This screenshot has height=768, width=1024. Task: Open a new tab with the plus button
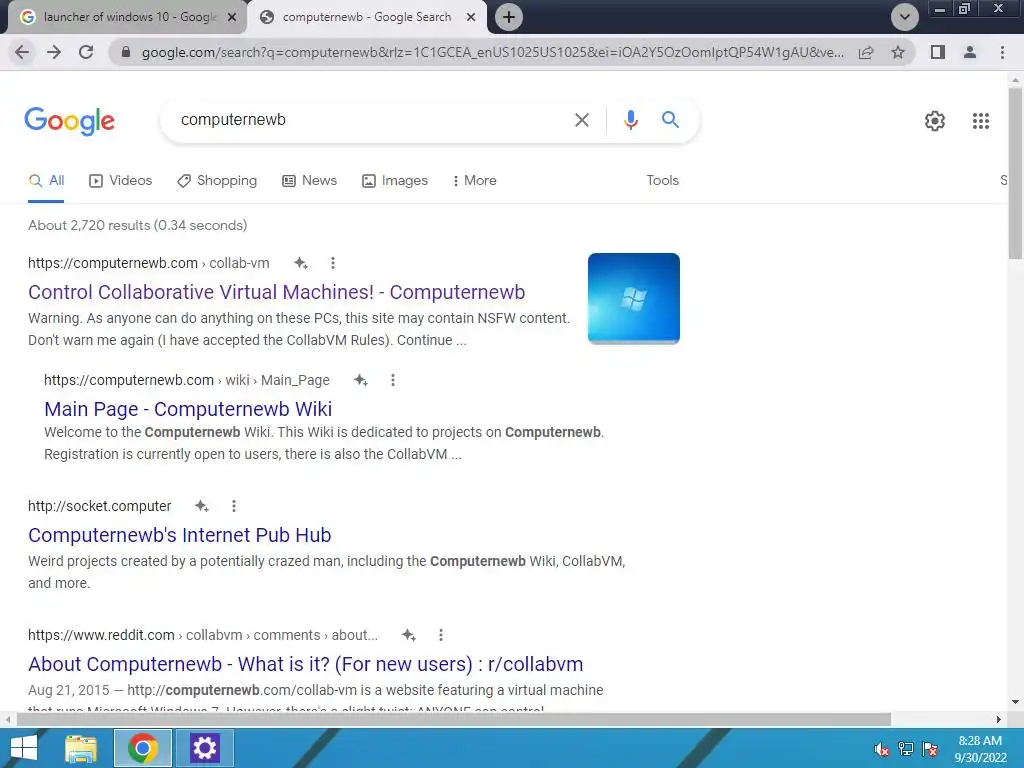pyautogui.click(x=509, y=17)
